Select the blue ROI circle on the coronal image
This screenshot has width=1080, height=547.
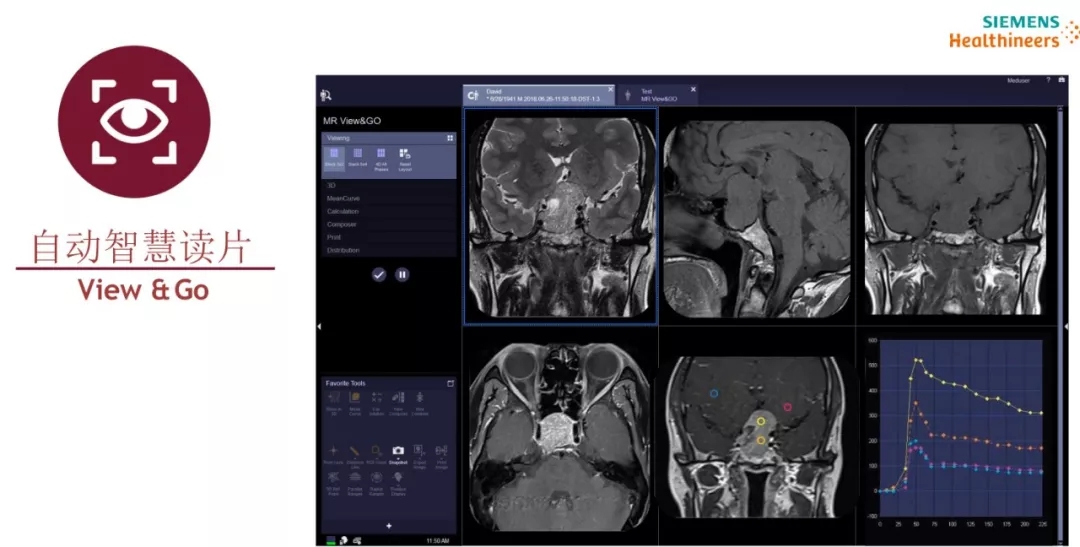pos(714,394)
